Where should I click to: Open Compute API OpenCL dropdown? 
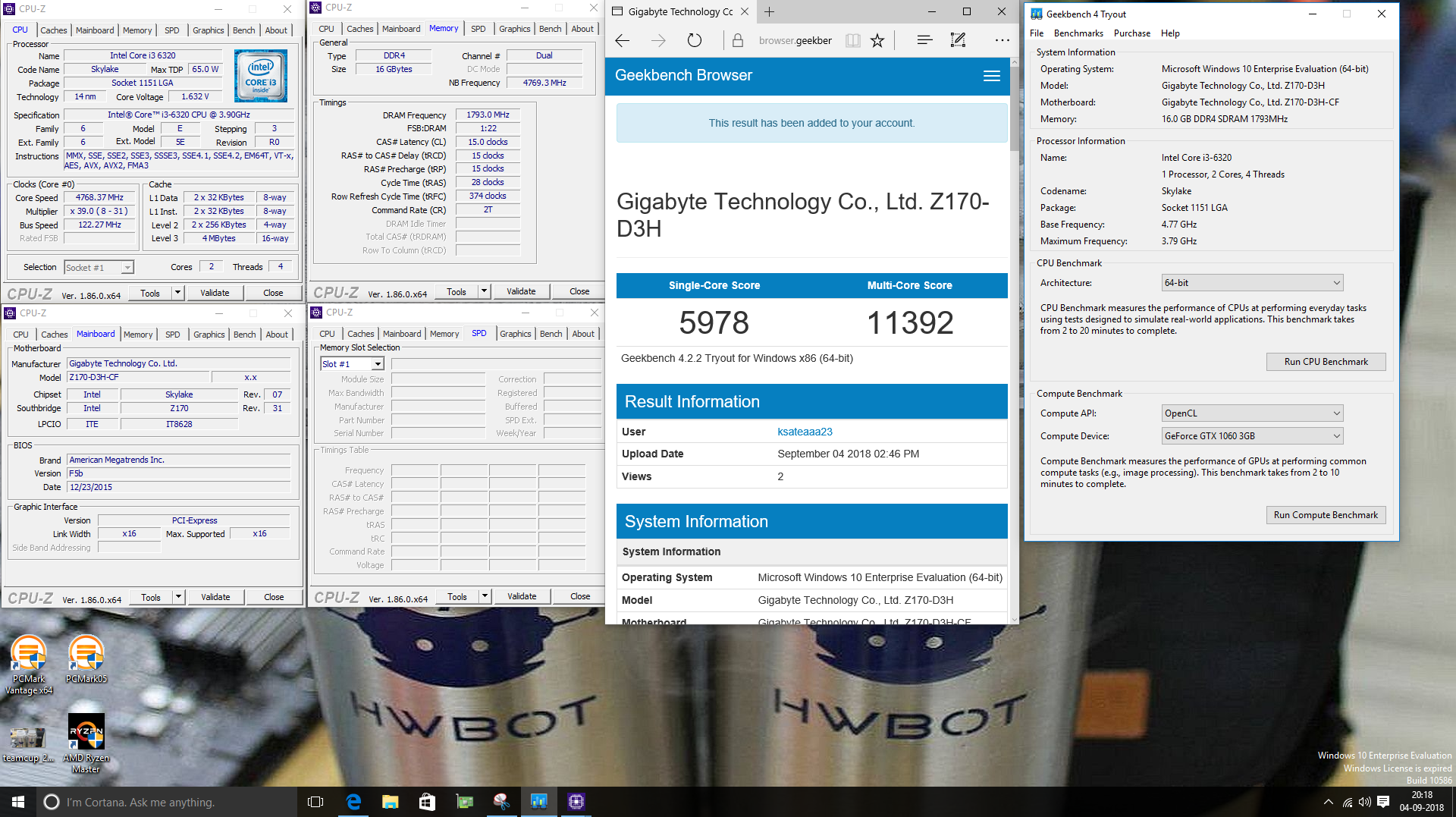[1252, 413]
